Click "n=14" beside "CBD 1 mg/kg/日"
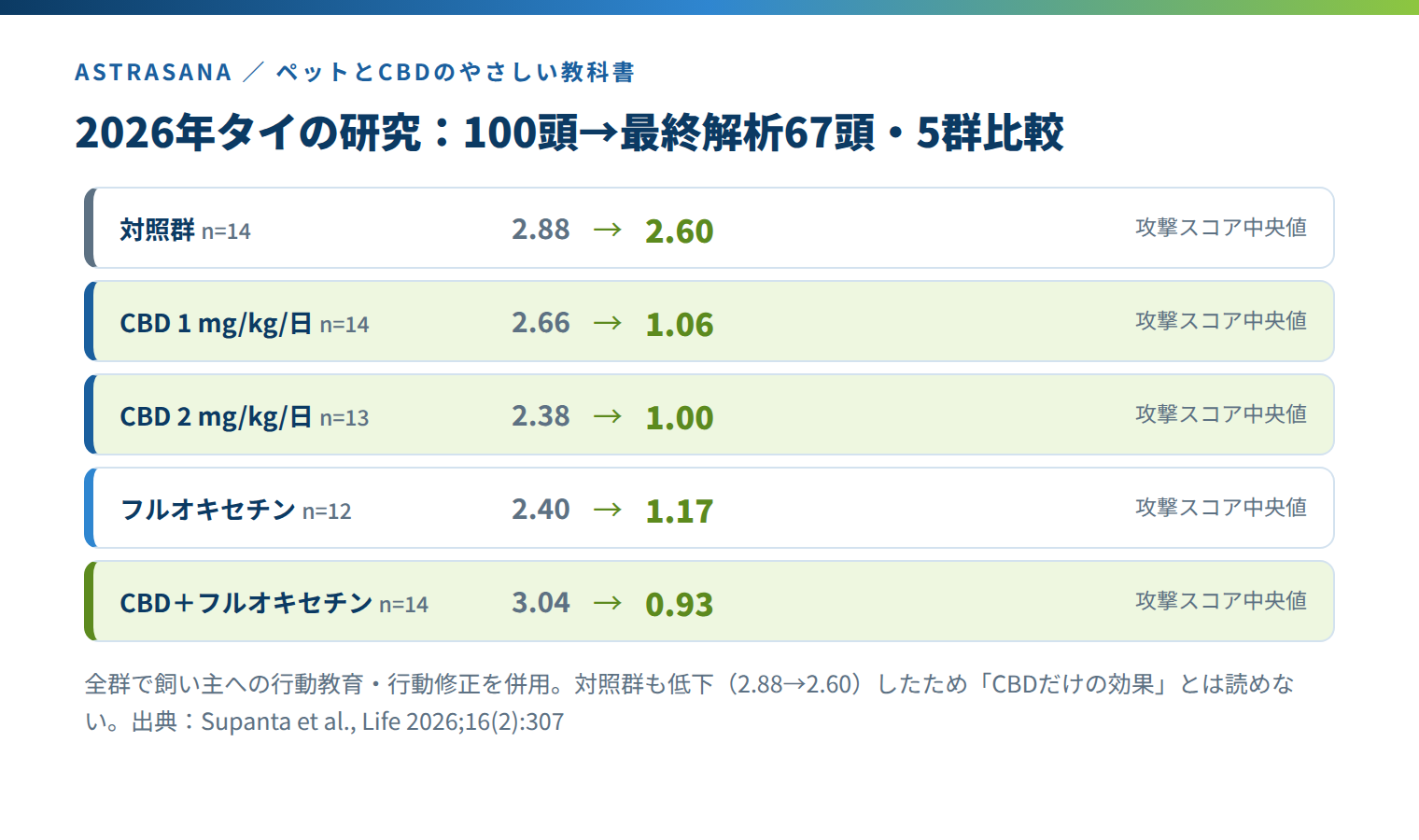 (344, 325)
